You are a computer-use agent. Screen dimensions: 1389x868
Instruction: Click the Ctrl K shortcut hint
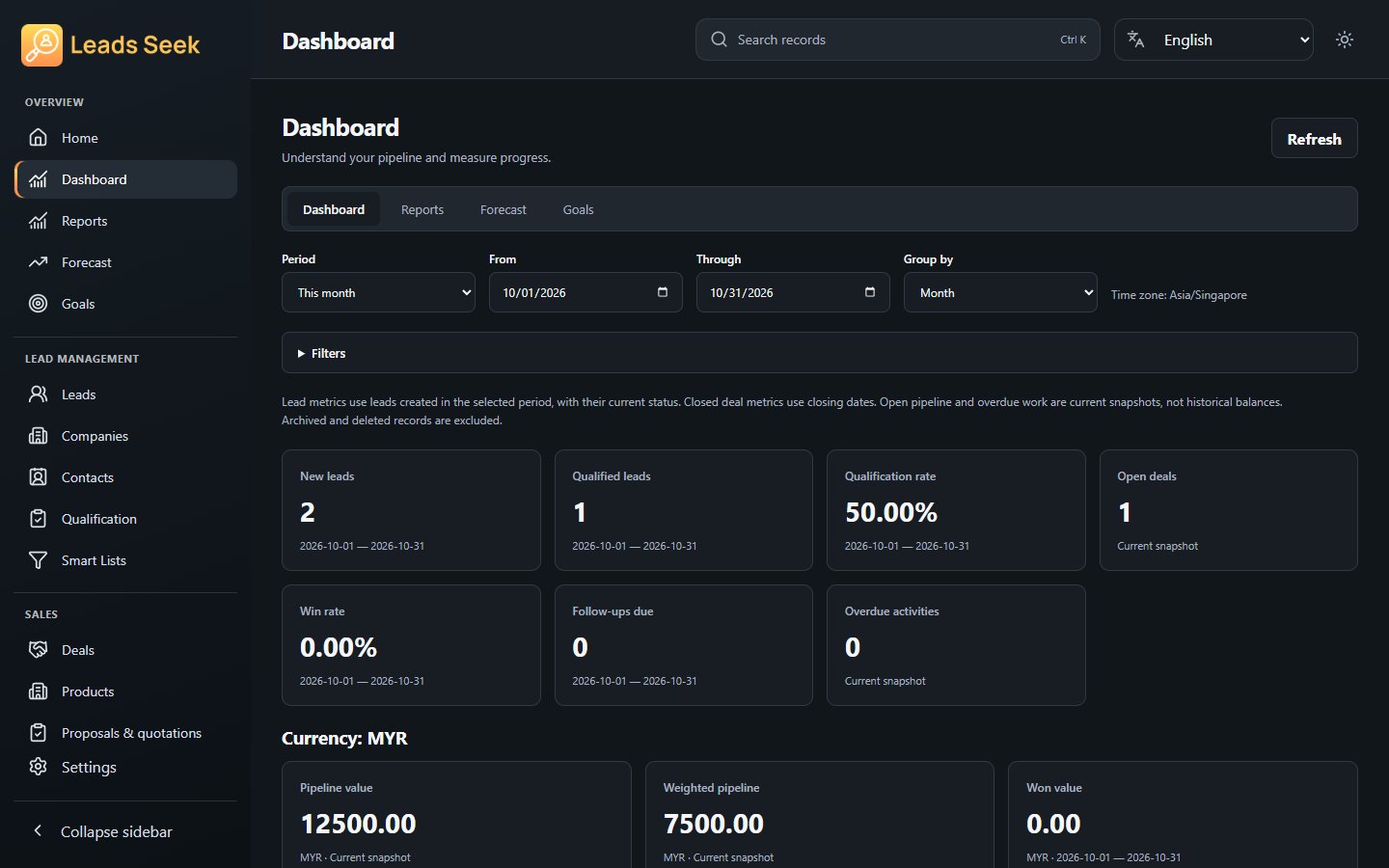1073,40
